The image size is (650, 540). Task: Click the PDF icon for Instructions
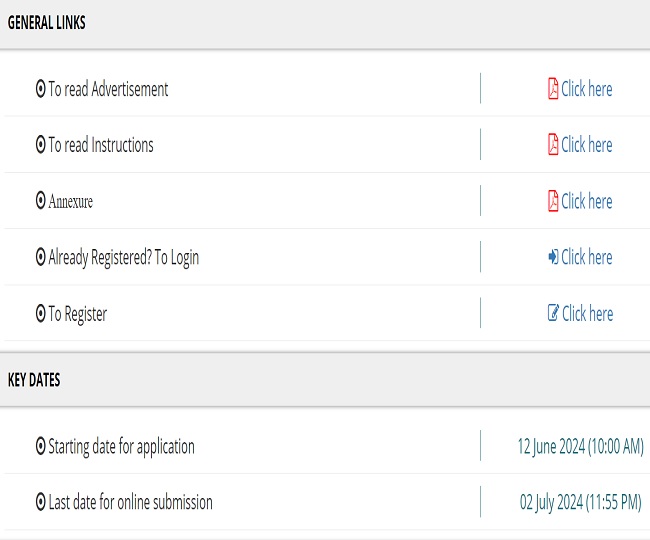tap(552, 145)
